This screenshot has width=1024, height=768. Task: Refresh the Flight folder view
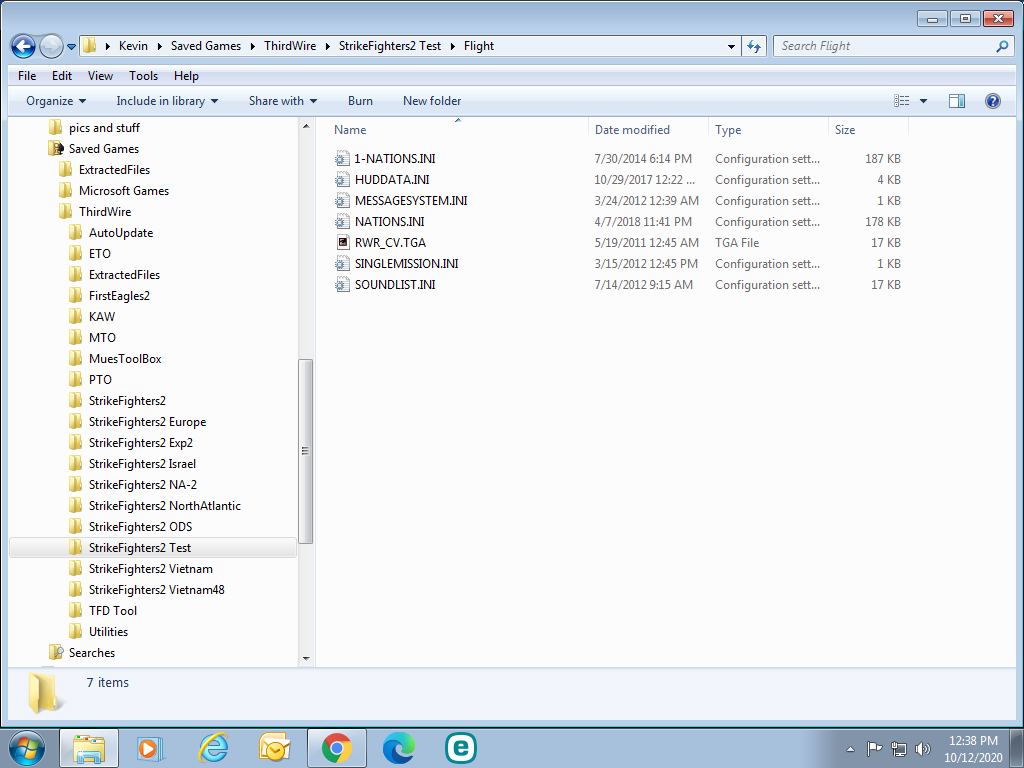coord(754,46)
